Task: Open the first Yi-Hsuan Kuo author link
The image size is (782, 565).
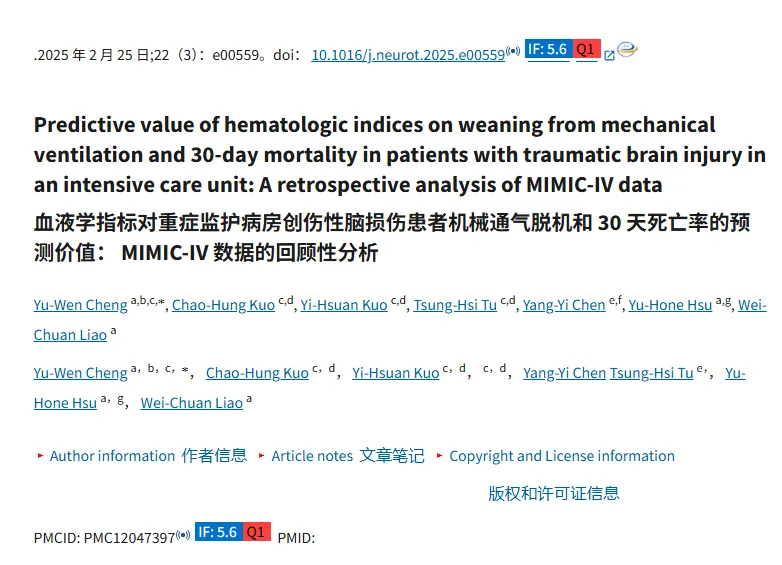Action: coord(344,305)
